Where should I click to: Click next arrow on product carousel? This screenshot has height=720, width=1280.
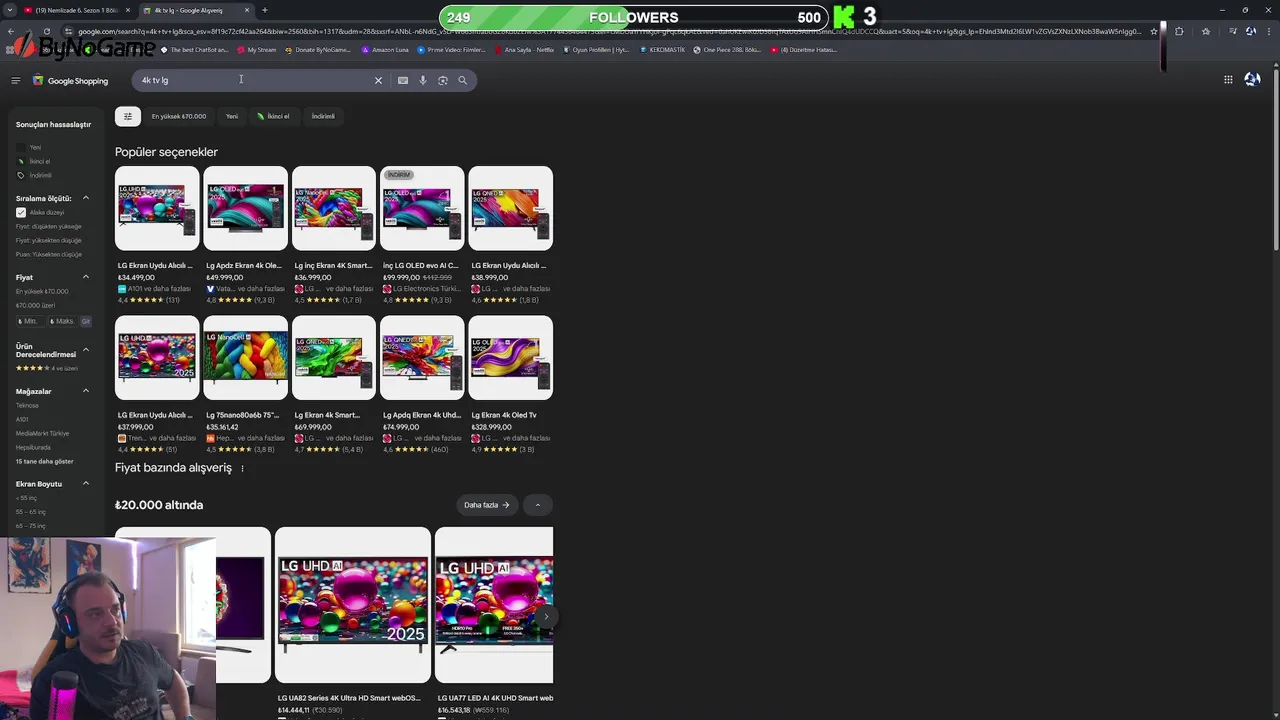545,616
